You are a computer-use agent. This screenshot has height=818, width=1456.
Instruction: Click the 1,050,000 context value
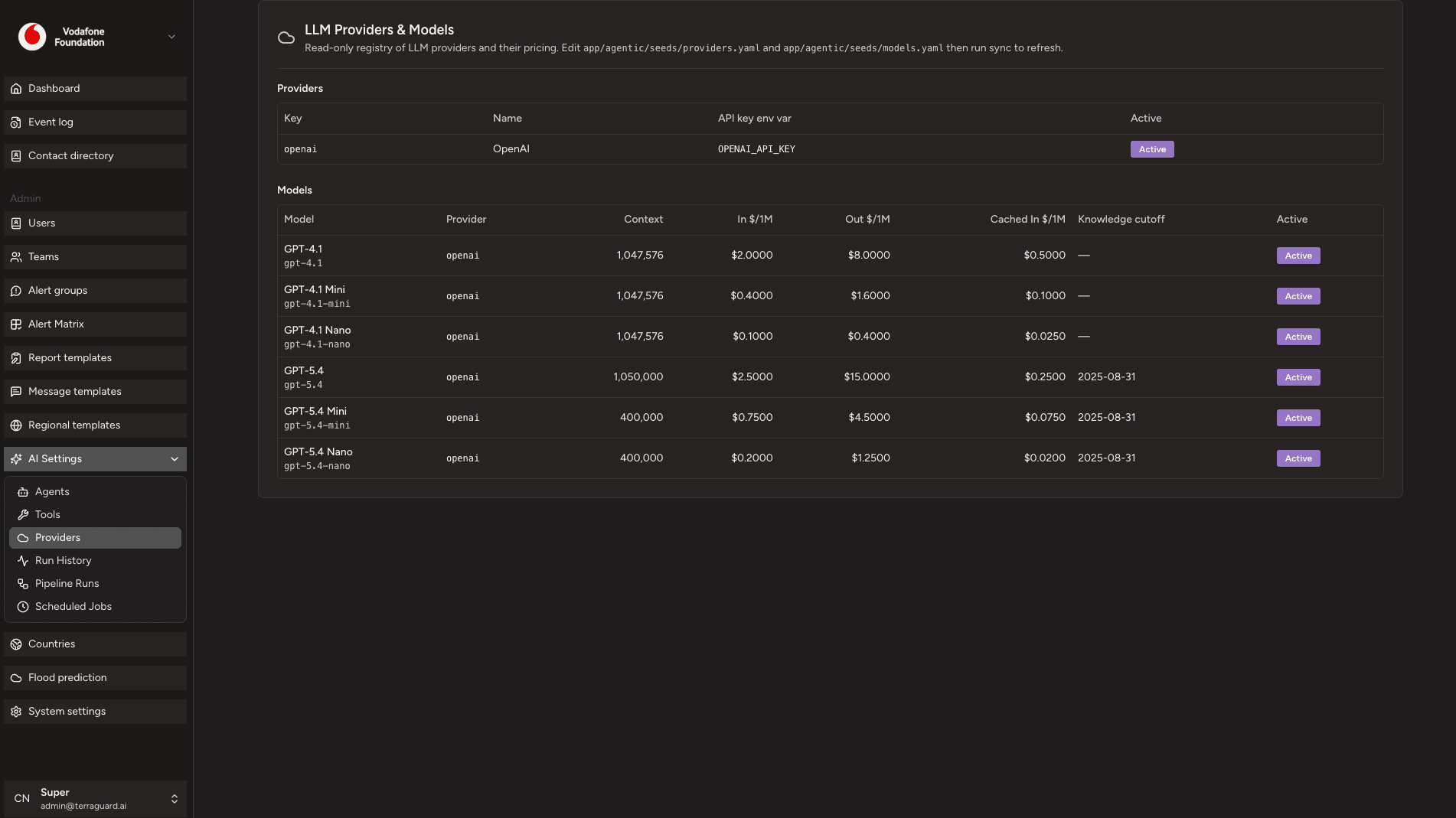tap(638, 377)
